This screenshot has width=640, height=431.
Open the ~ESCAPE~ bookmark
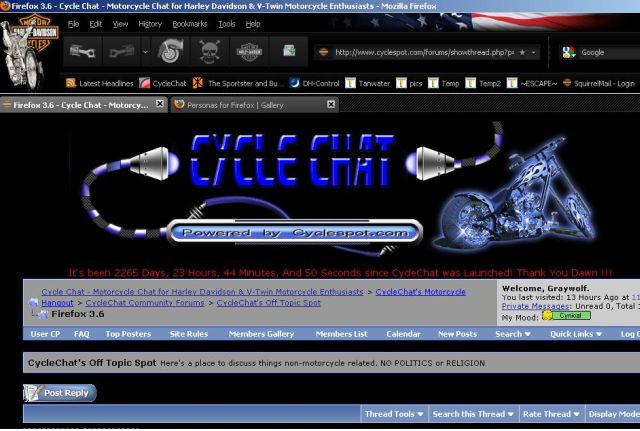(532, 83)
